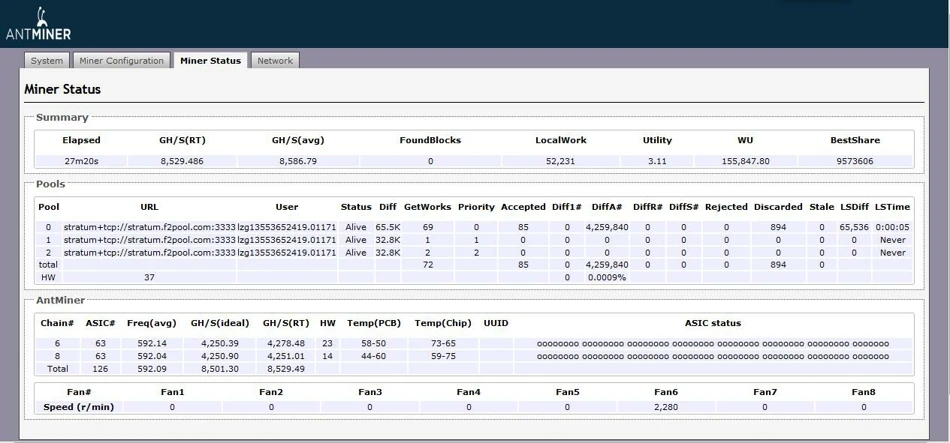Click Total ASIC# value 126
Viewport: 950px width, 443px height.
point(101,368)
